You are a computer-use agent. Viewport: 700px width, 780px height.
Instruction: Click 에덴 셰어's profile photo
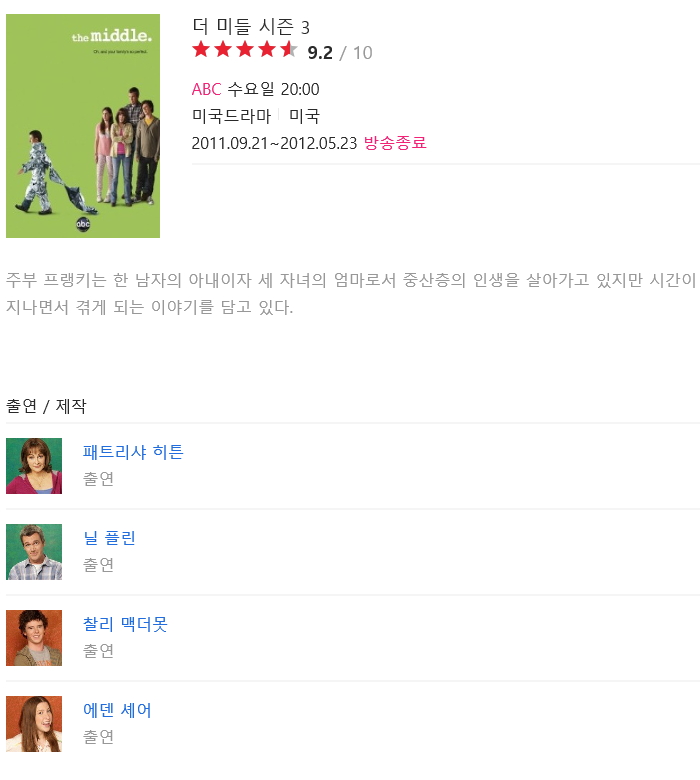click(34, 724)
